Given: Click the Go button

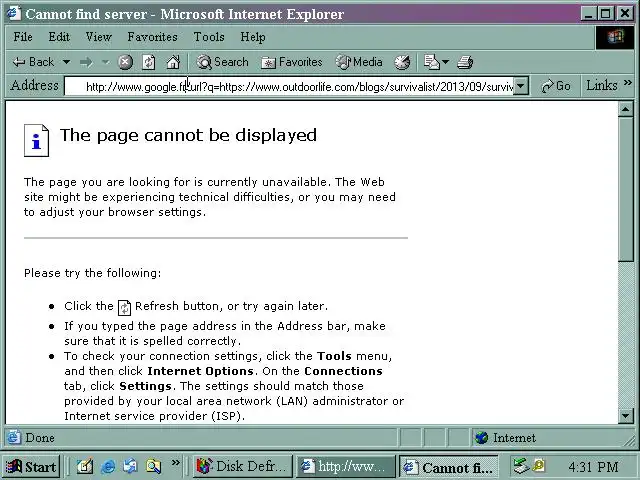Looking at the screenshot, I should pos(556,86).
